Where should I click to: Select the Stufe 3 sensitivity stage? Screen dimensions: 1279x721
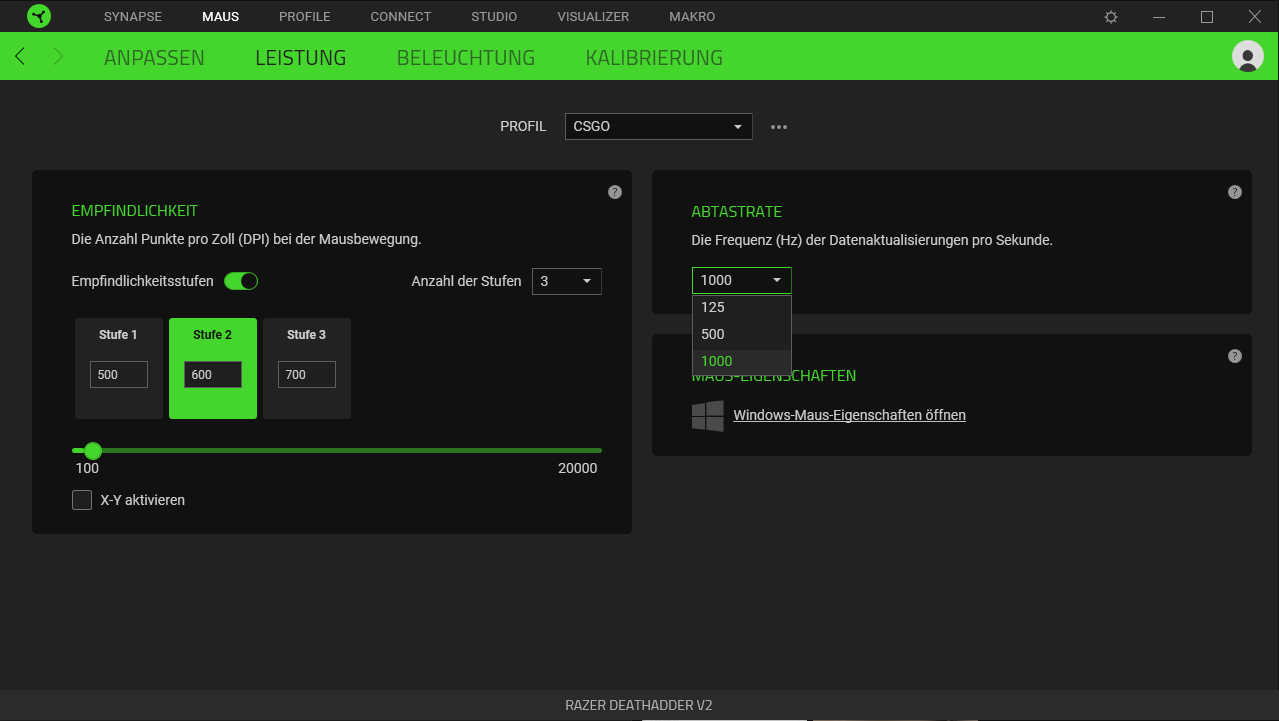click(x=307, y=369)
